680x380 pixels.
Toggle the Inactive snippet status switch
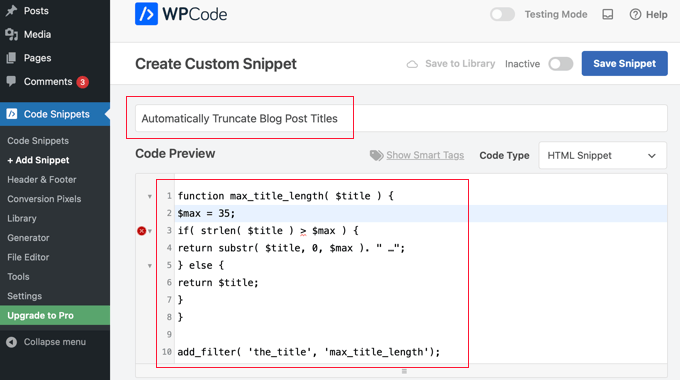pyautogui.click(x=560, y=64)
